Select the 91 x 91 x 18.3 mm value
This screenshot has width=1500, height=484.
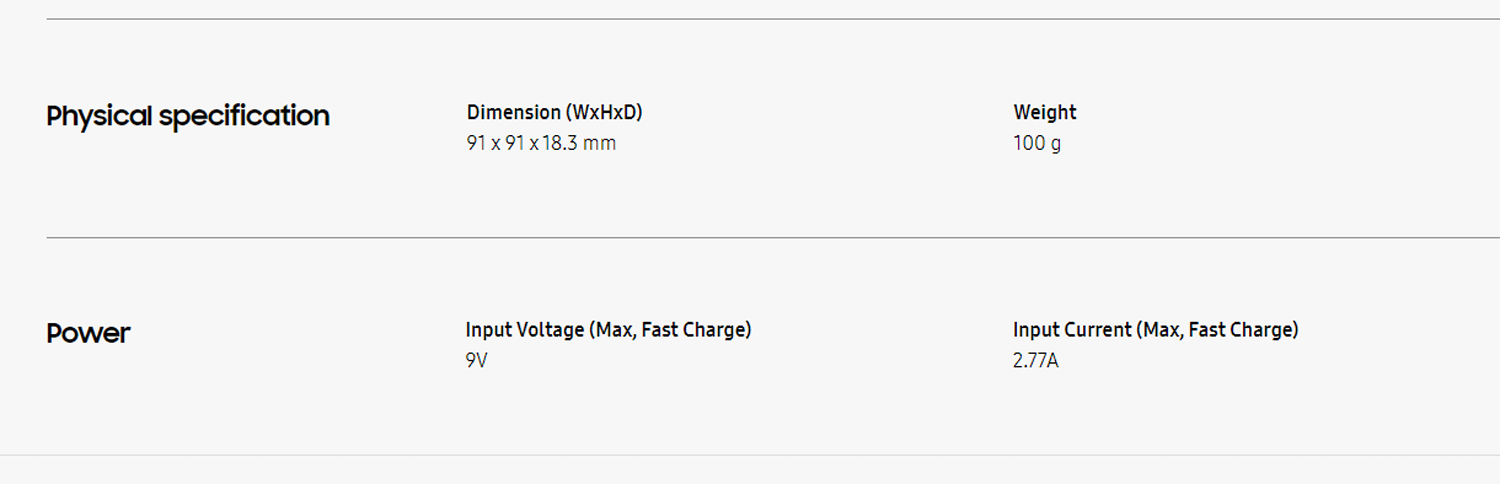click(x=541, y=143)
